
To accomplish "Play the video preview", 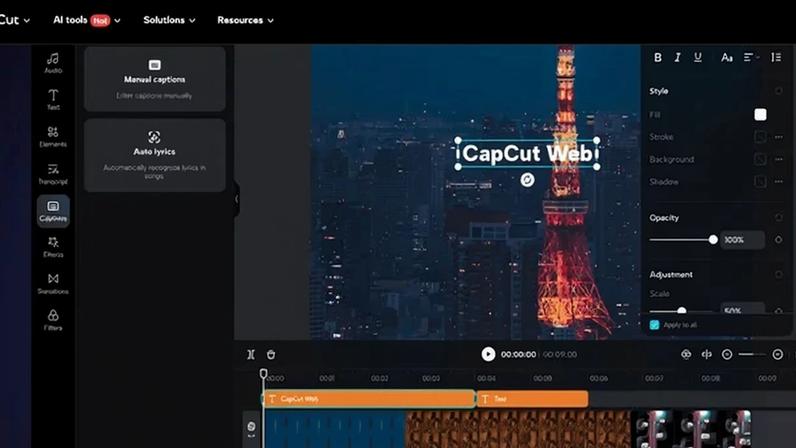I will coord(488,354).
